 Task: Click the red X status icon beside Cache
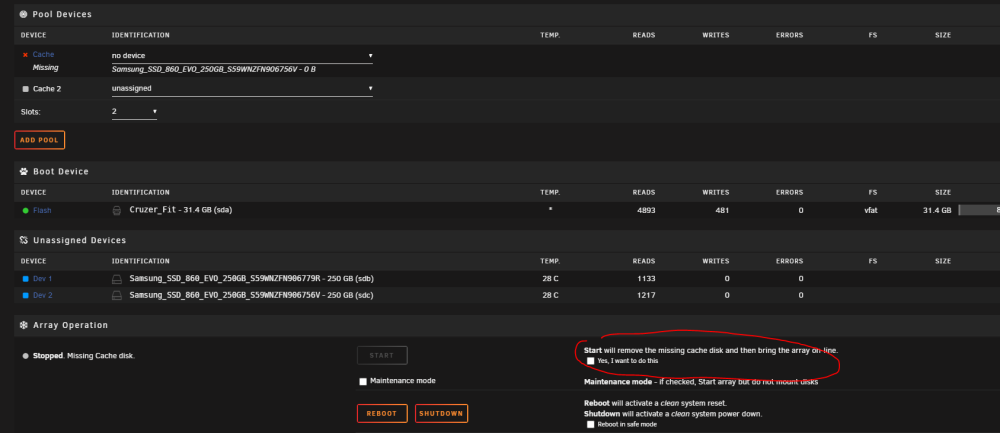25,55
